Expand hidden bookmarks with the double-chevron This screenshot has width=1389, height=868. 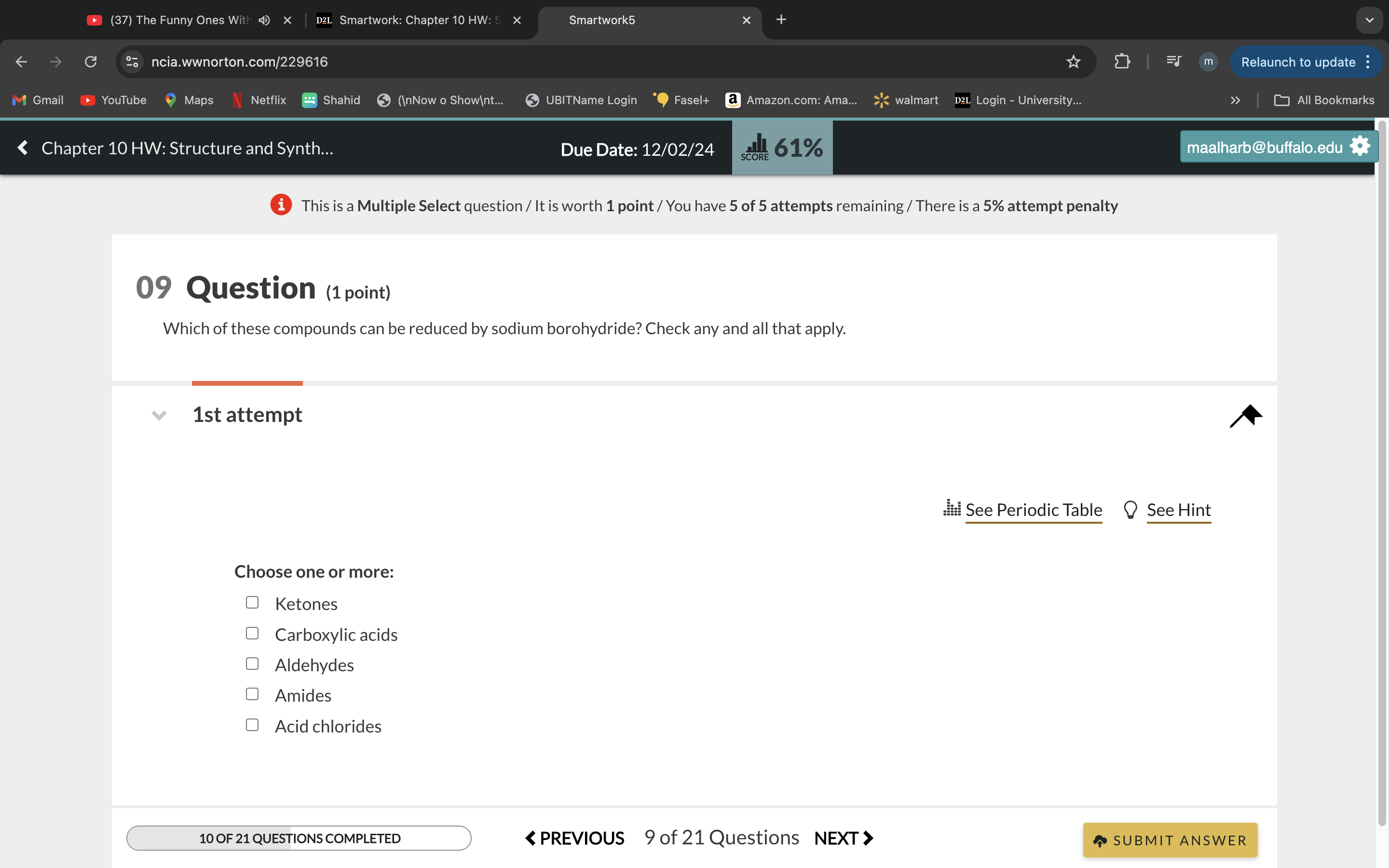point(1235,100)
